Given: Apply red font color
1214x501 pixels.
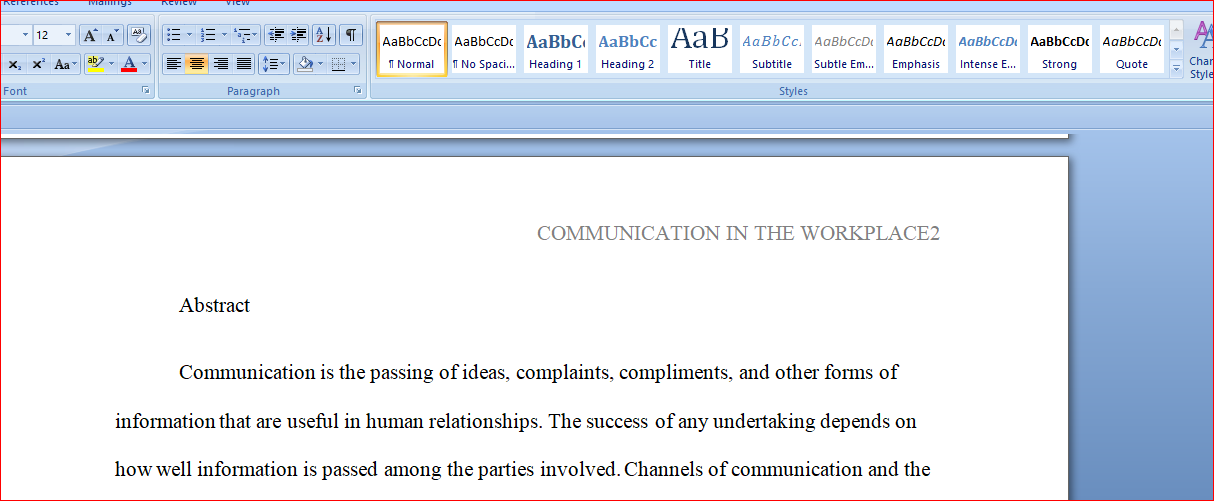Looking at the screenshot, I should pyautogui.click(x=128, y=64).
